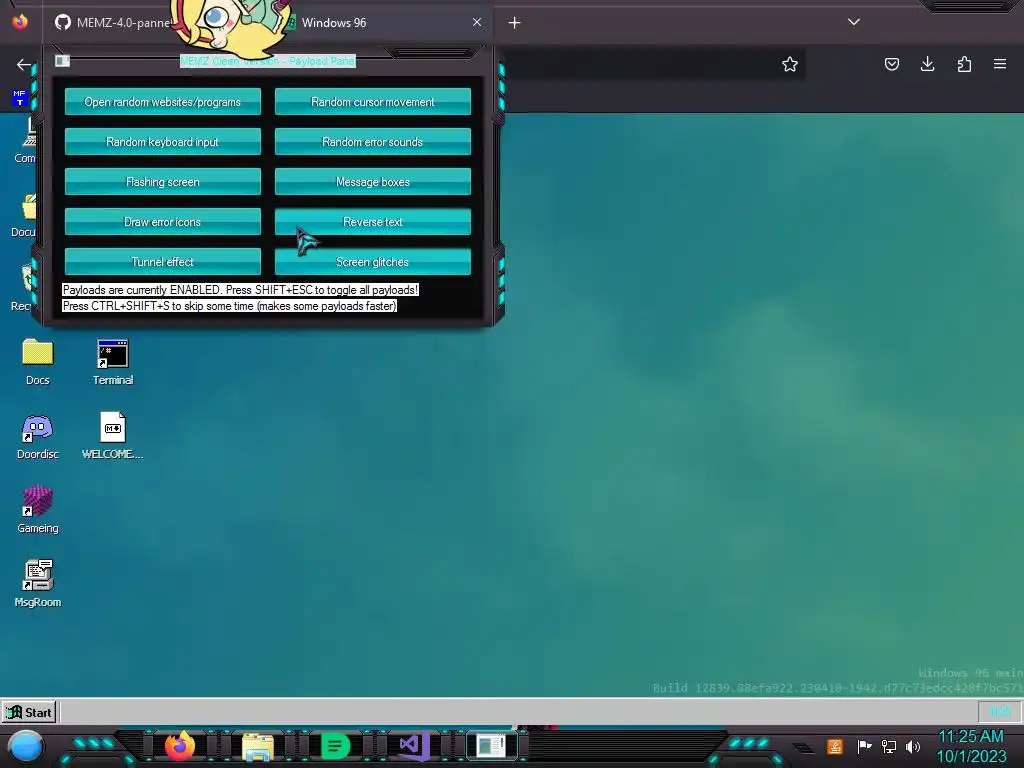Open the volume speaker tray icon
1024x768 pixels.
point(913,746)
